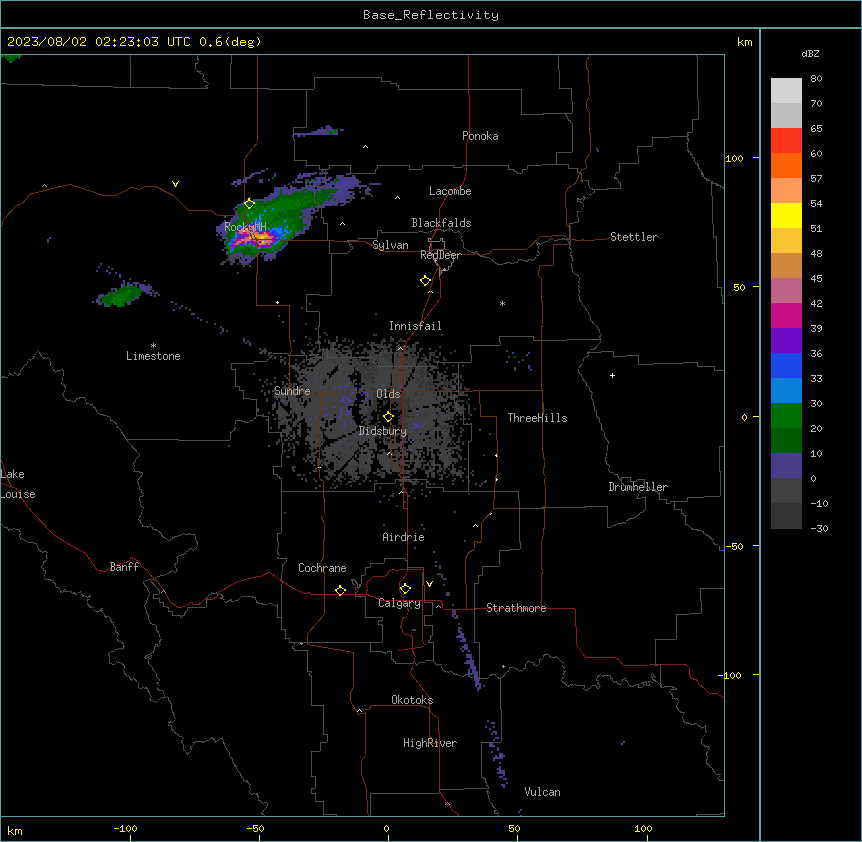The height and width of the screenshot is (842, 862).
Task: Click the Blackfalds city label
Action: pyautogui.click(x=441, y=223)
